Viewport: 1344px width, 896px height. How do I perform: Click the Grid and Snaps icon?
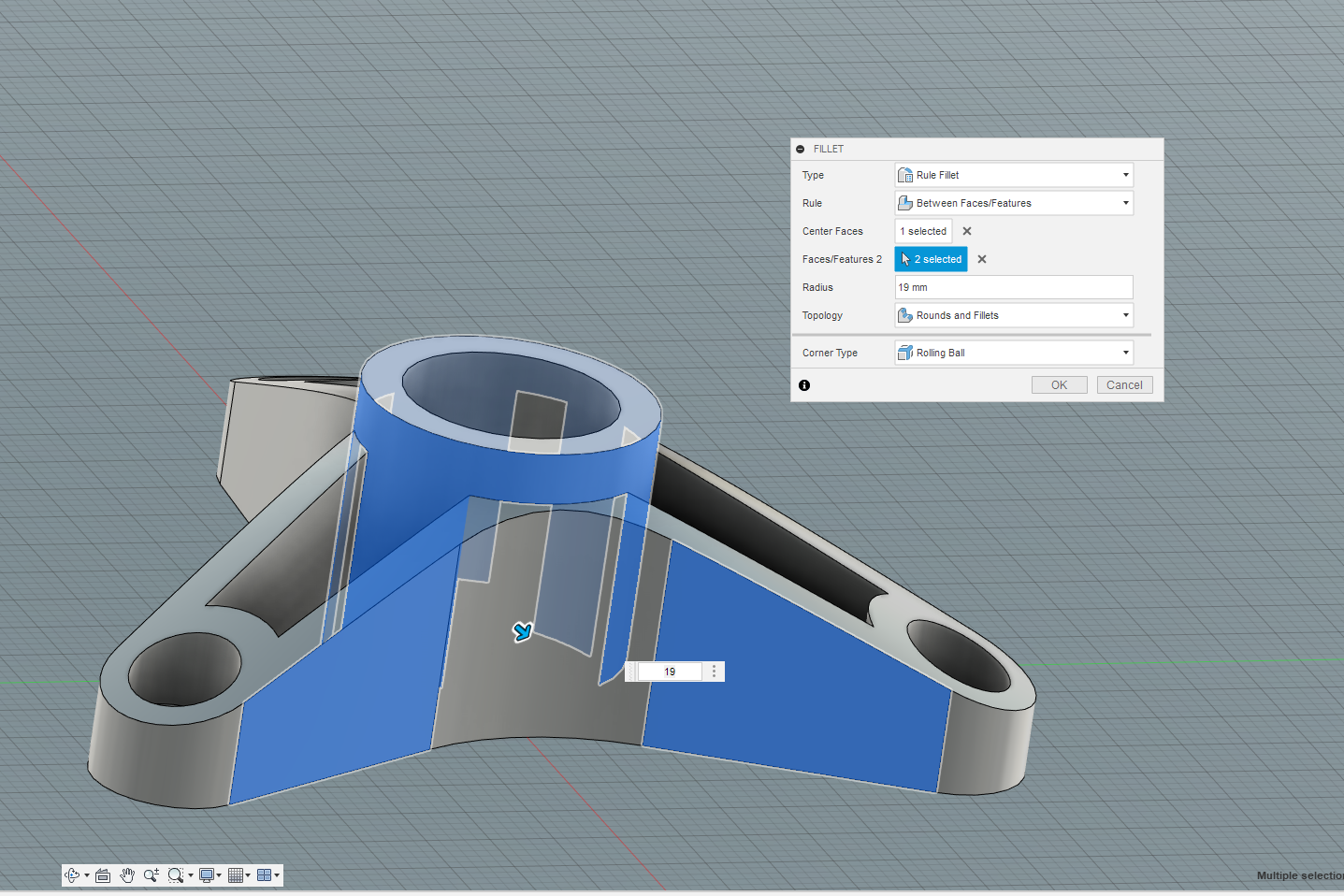coord(238,875)
